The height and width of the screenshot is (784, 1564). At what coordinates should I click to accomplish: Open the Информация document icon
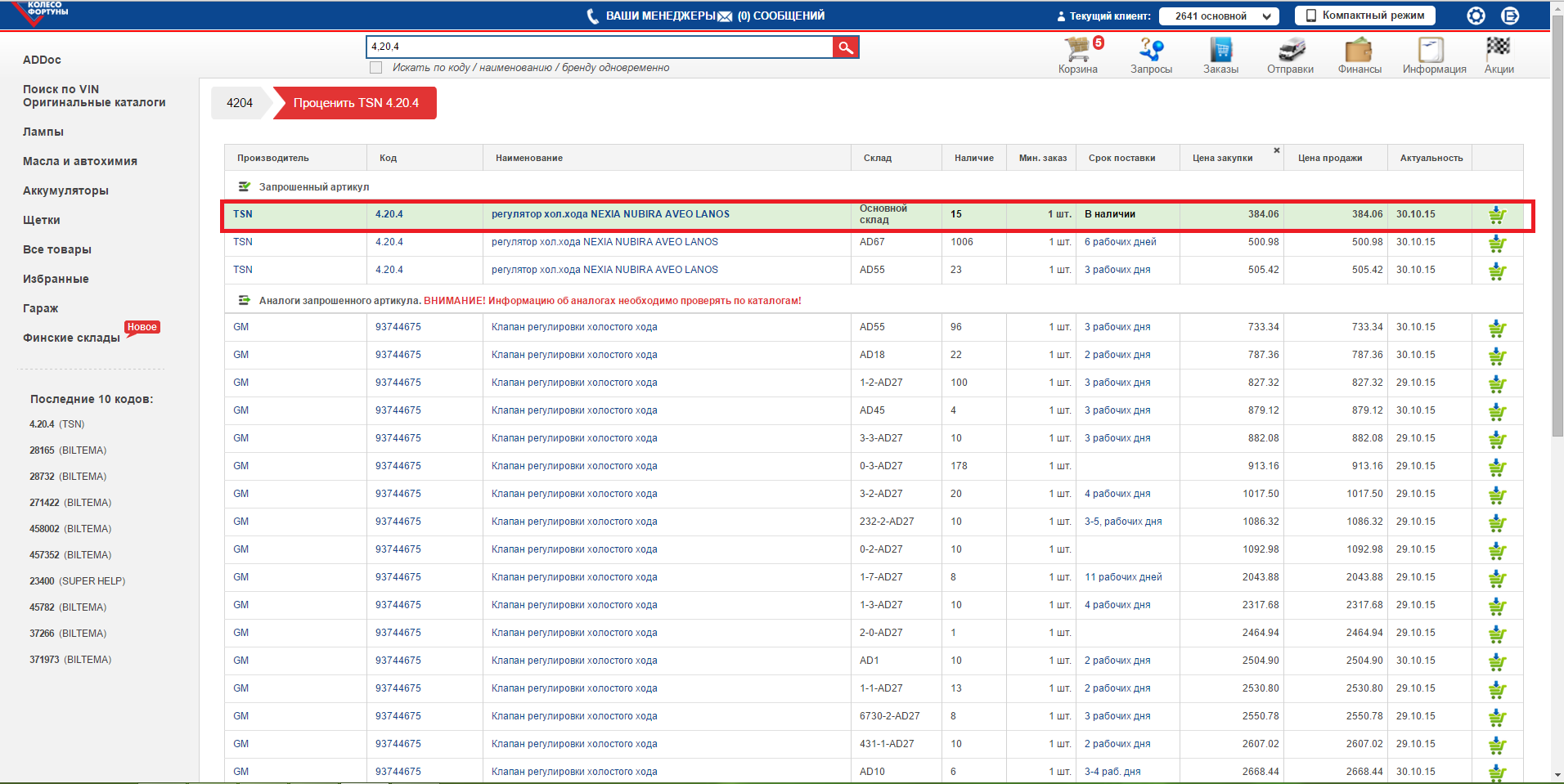coord(1431,50)
